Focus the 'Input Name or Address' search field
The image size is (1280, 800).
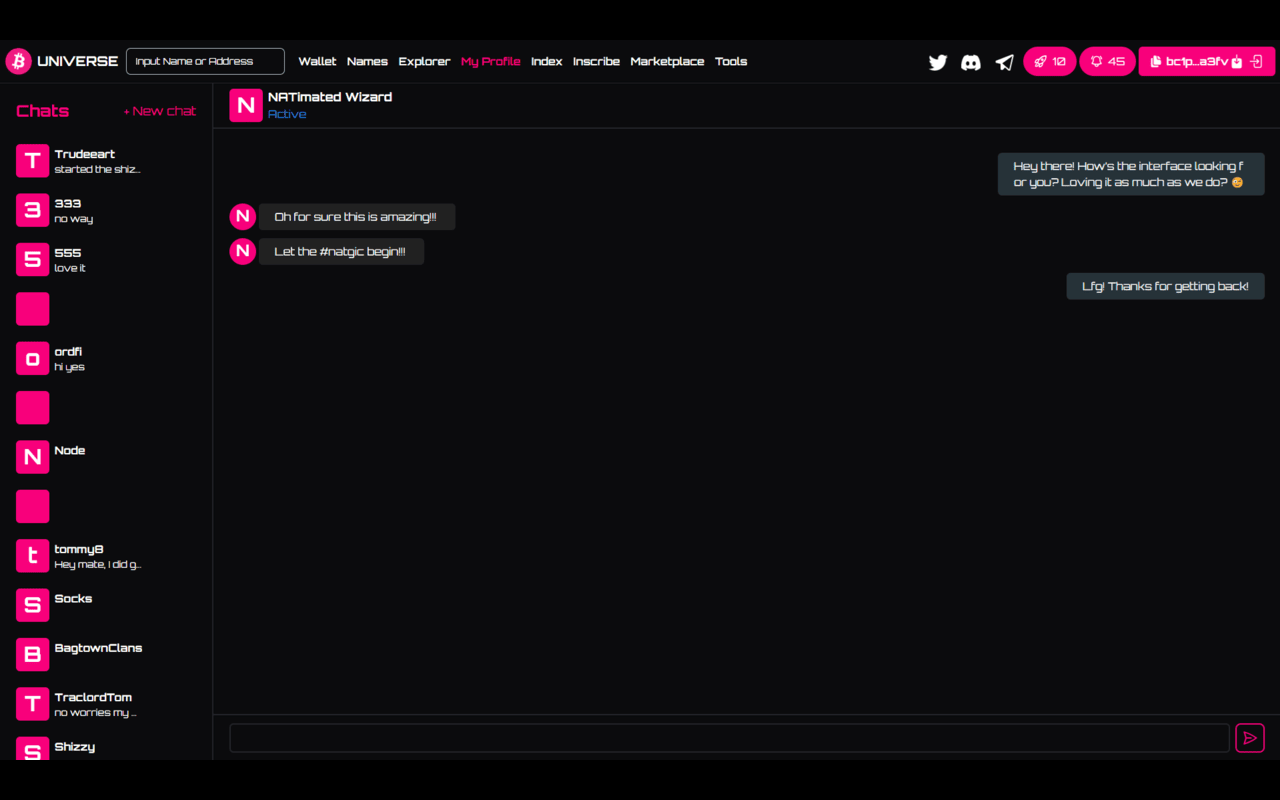[205, 61]
